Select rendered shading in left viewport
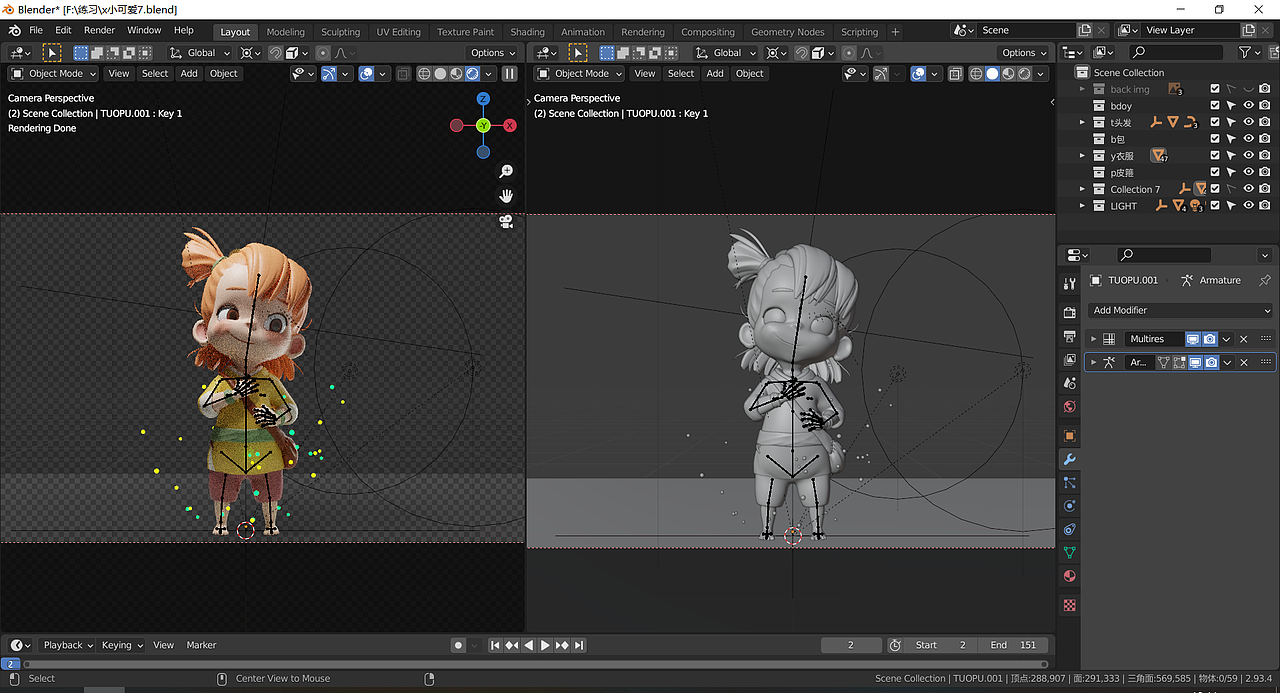This screenshot has width=1280, height=693. (x=472, y=73)
